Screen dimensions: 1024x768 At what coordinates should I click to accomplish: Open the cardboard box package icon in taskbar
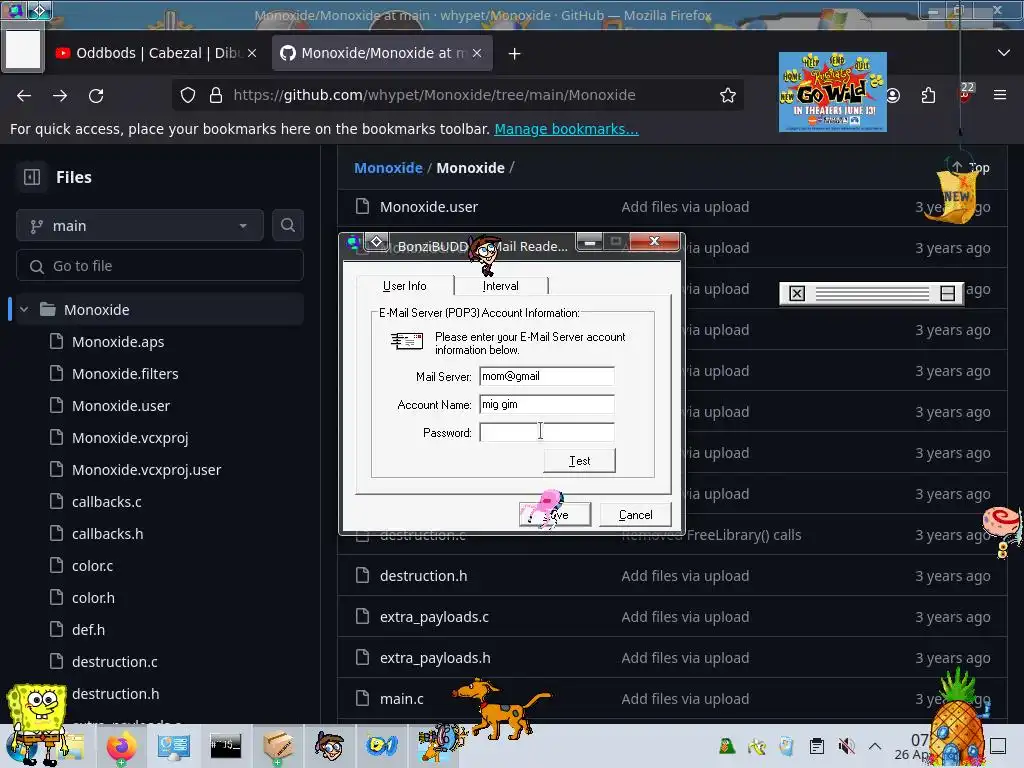point(278,746)
